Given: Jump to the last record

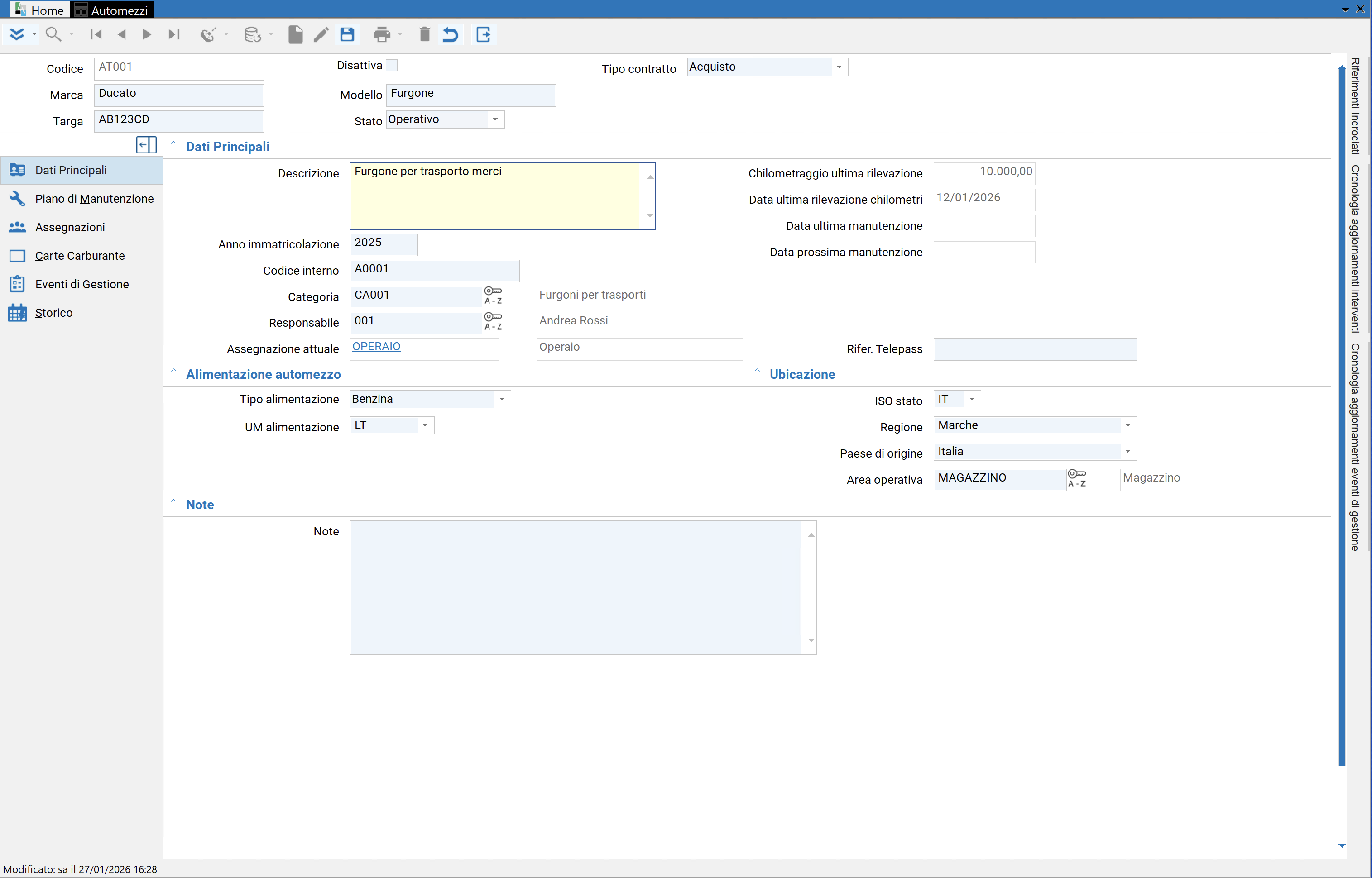Looking at the screenshot, I should click(x=173, y=34).
